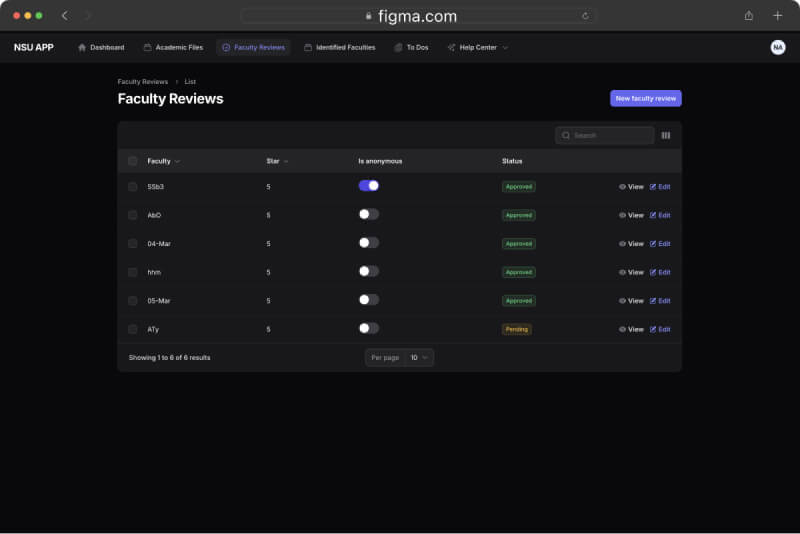This screenshot has height=534, width=800.
Task: View the SSb3 faculty review
Action: point(631,187)
